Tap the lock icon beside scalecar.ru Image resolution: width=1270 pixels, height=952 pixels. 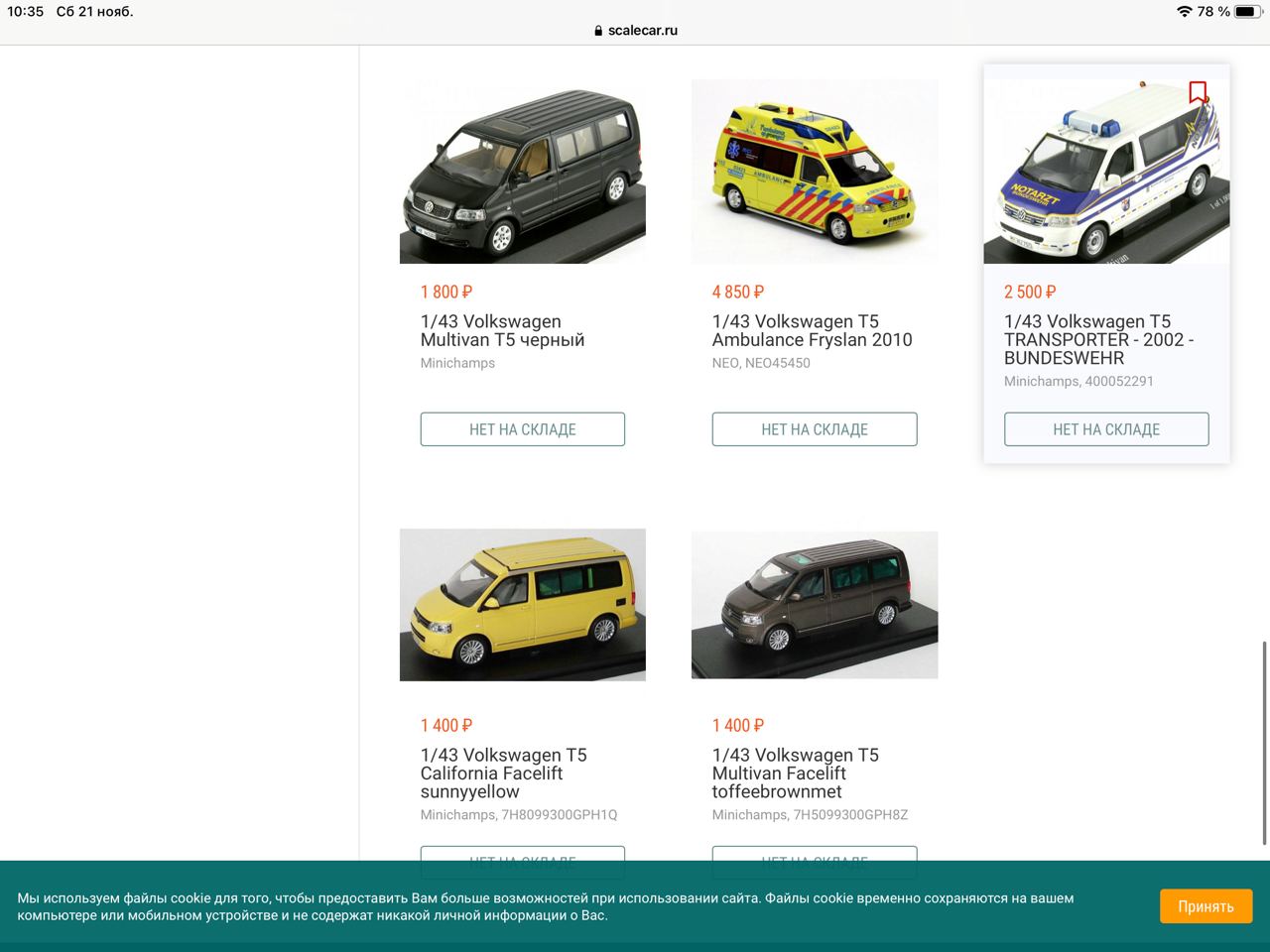coord(597,31)
